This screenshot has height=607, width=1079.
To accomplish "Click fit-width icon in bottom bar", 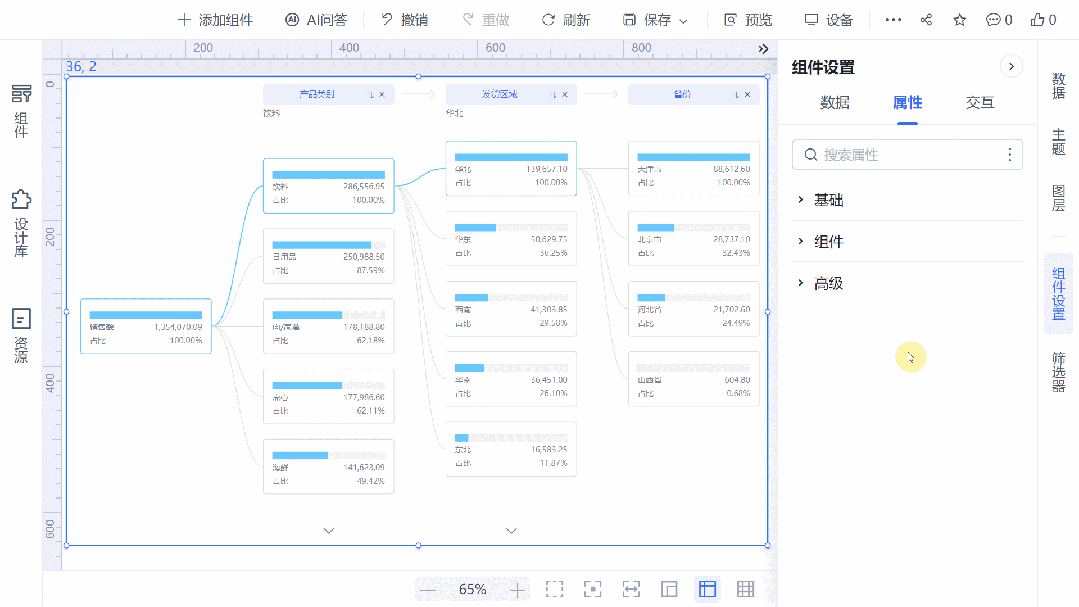I will 631,589.
